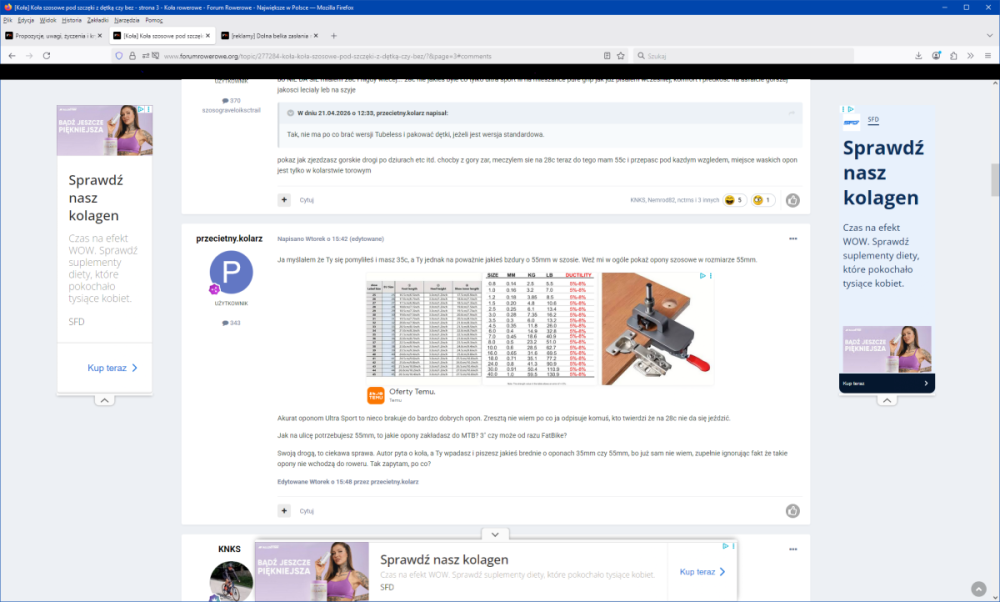Toggle reader view icon in address bar
The image size is (1000, 602).
click(x=607, y=55)
